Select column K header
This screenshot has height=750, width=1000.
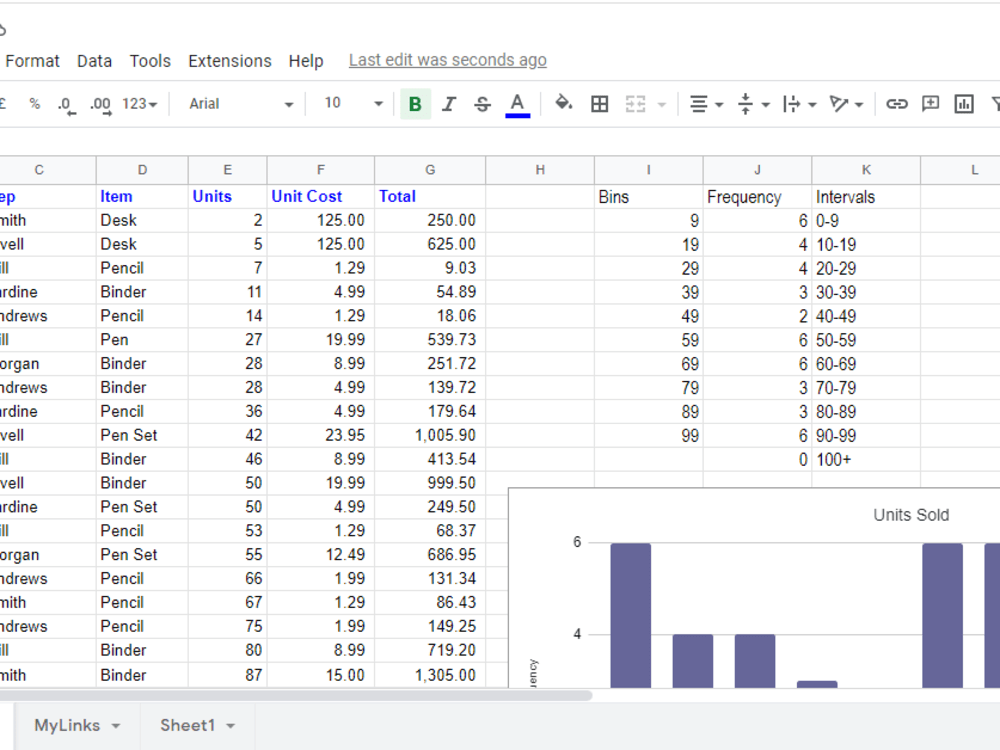(x=866, y=170)
